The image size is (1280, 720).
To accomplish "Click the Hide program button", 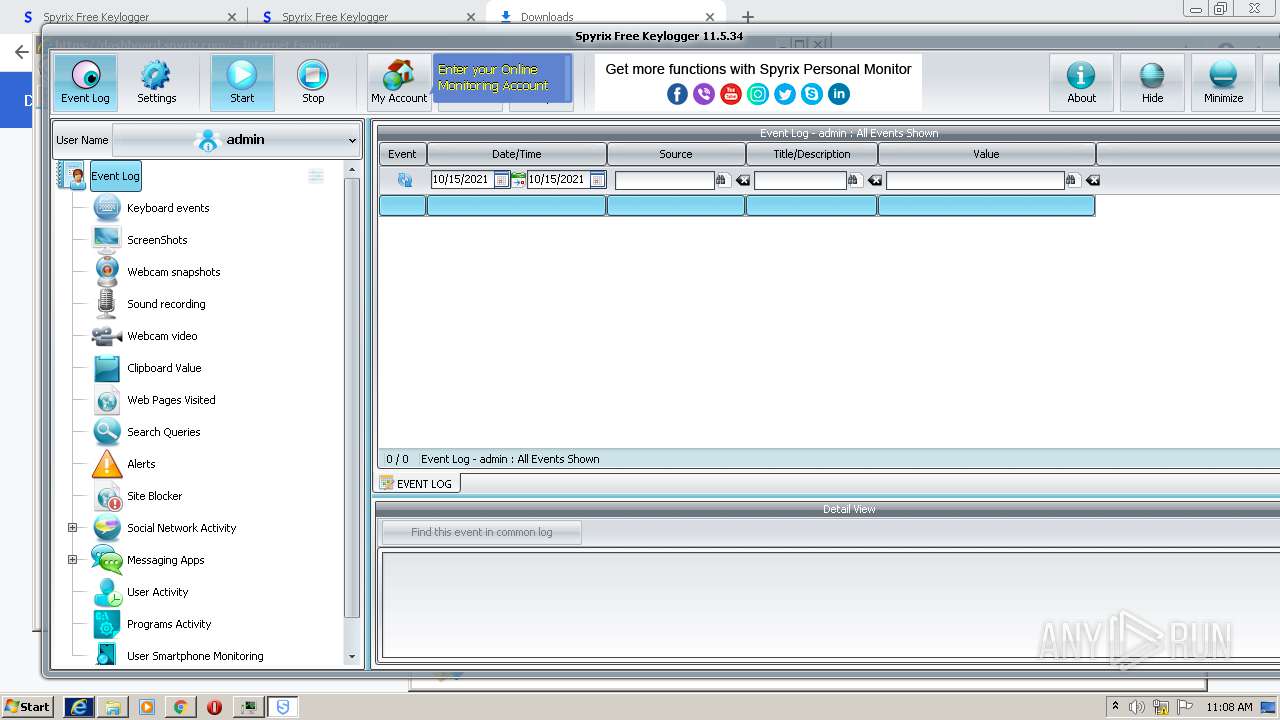I will pyautogui.click(x=1152, y=82).
